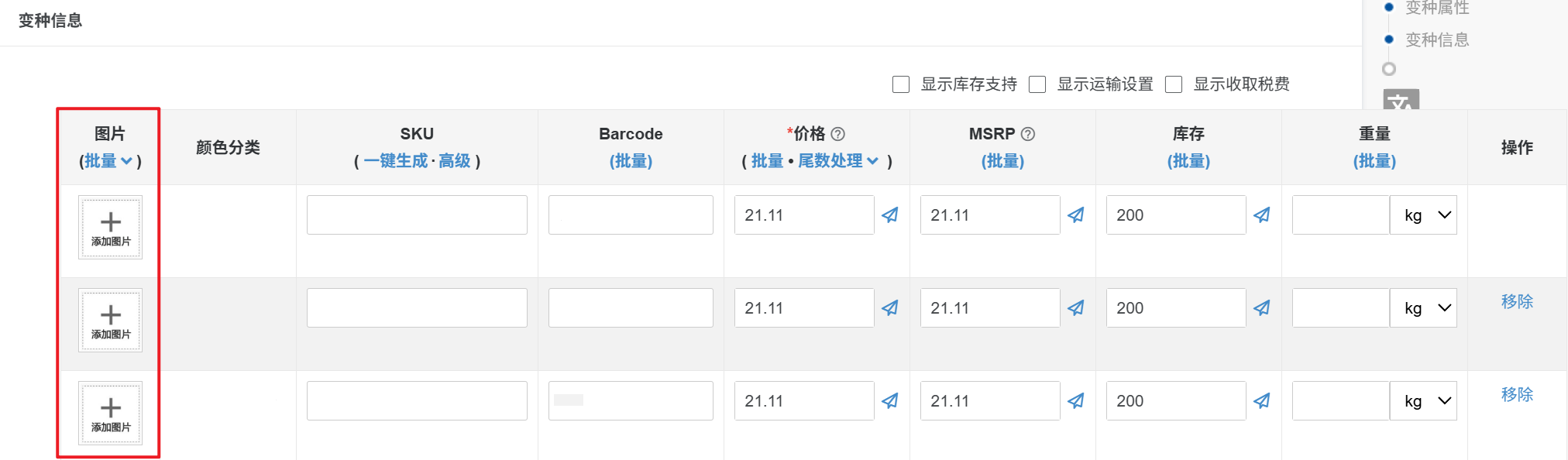Screen dimensions: 1568x460
Task: Click the 一键生成 link under SKU
Action: (395, 161)
